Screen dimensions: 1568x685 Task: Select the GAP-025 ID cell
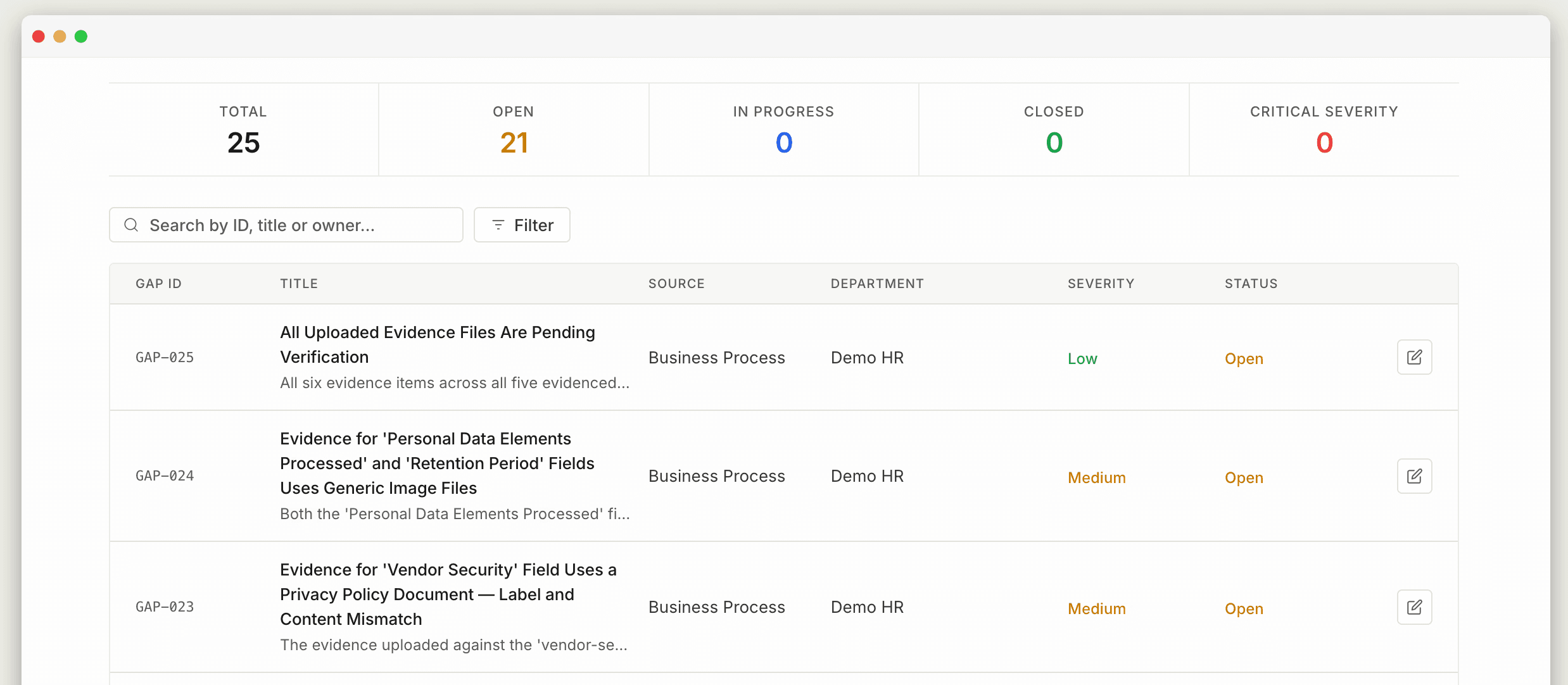(x=165, y=358)
